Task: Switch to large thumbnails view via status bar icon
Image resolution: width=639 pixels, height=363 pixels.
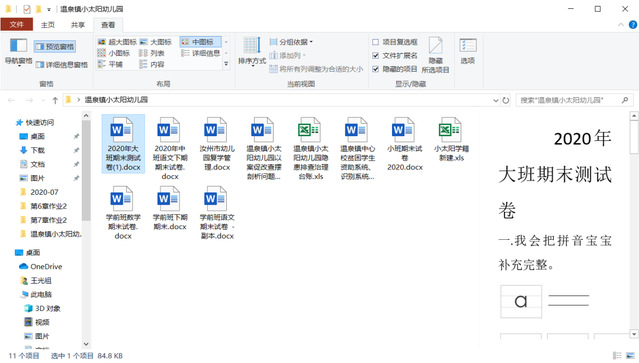Action: [x=630, y=356]
